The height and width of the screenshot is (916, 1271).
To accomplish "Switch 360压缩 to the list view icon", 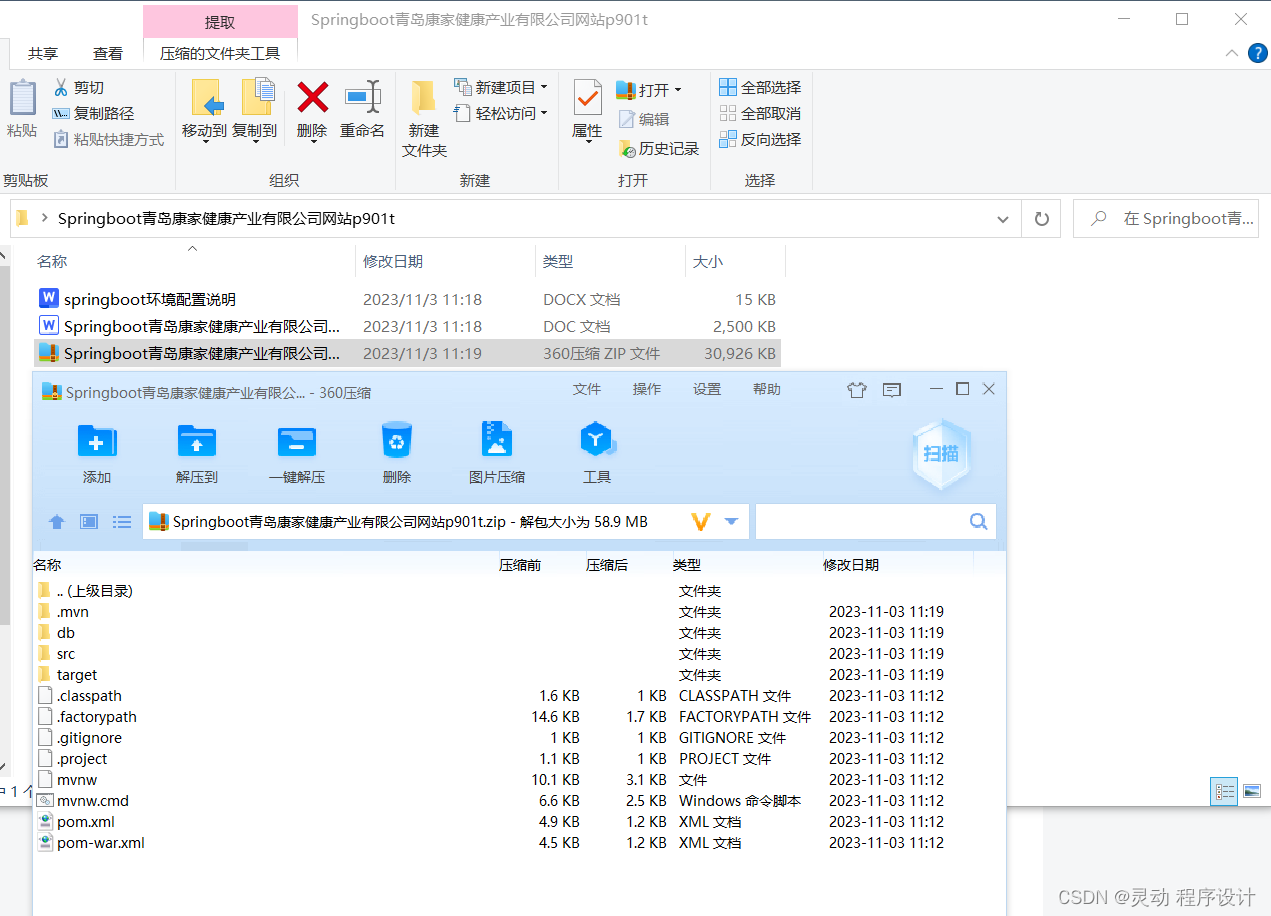I will (122, 522).
